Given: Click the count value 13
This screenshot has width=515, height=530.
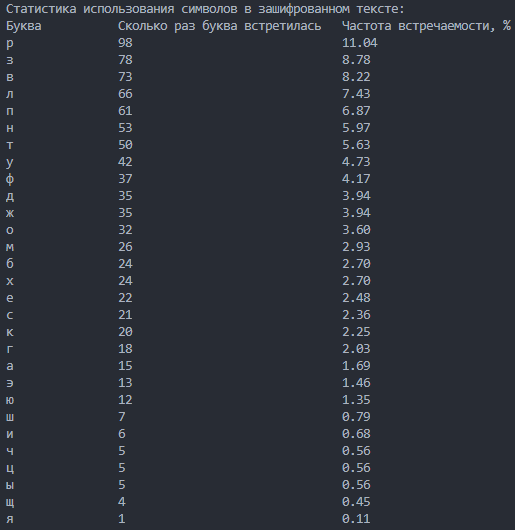Looking at the screenshot, I should click(x=125, y=383).
